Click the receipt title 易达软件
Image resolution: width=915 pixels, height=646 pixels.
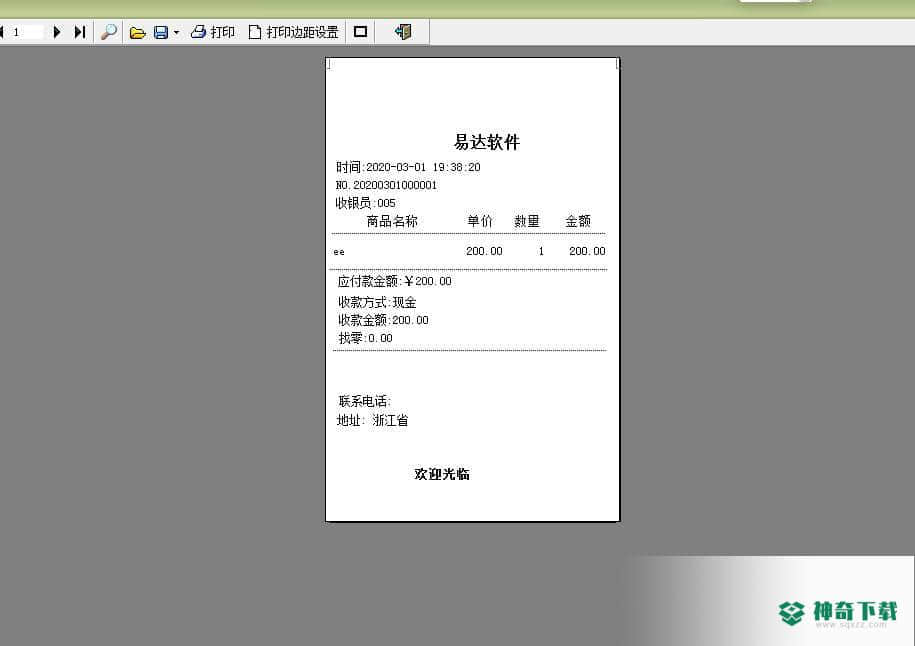tap(487, 142)
